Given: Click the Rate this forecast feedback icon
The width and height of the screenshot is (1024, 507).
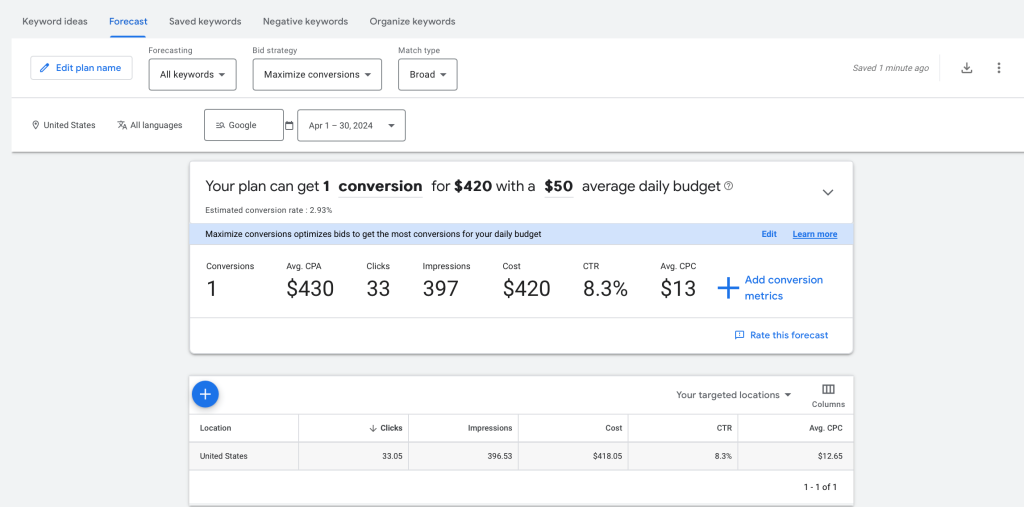Looking at the screenshot, I should [739, 335].
